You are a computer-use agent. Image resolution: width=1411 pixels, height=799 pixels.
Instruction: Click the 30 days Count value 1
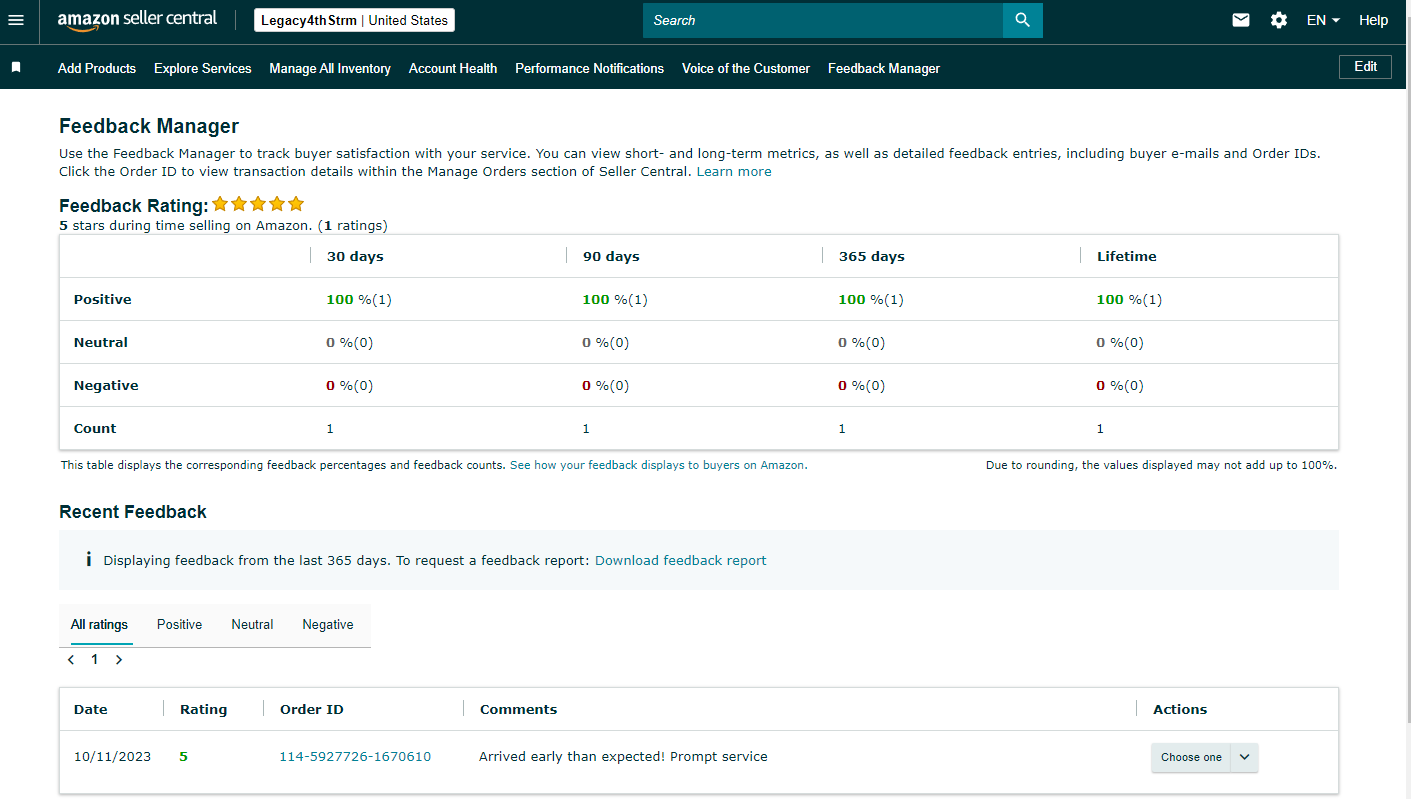[x=330, y=428]
